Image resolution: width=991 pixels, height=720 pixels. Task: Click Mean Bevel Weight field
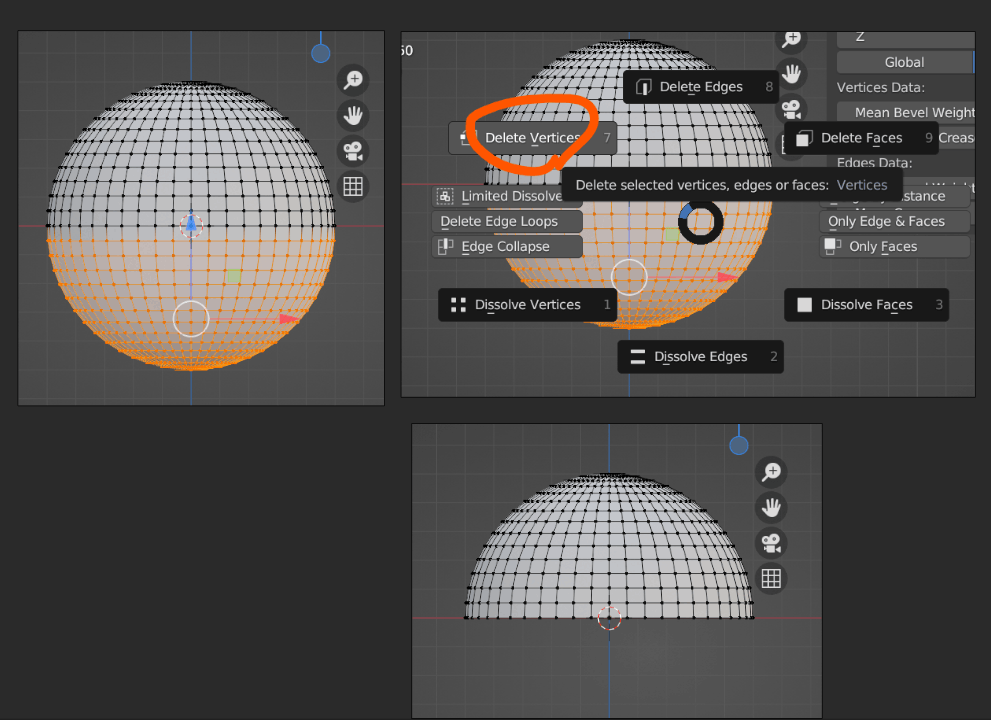coord(906,113)
